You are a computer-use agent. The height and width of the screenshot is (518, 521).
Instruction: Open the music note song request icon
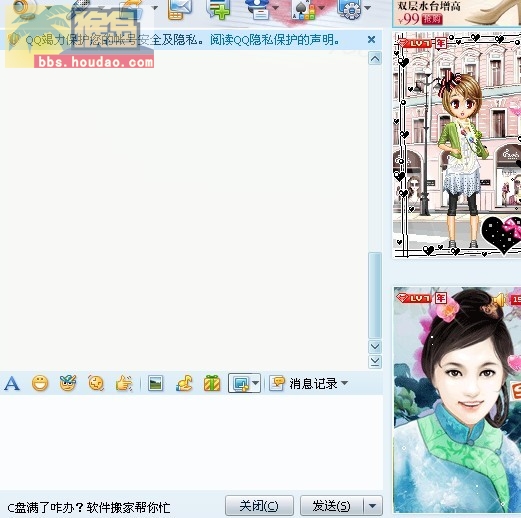pyautogui.click(x=184, y=383)
